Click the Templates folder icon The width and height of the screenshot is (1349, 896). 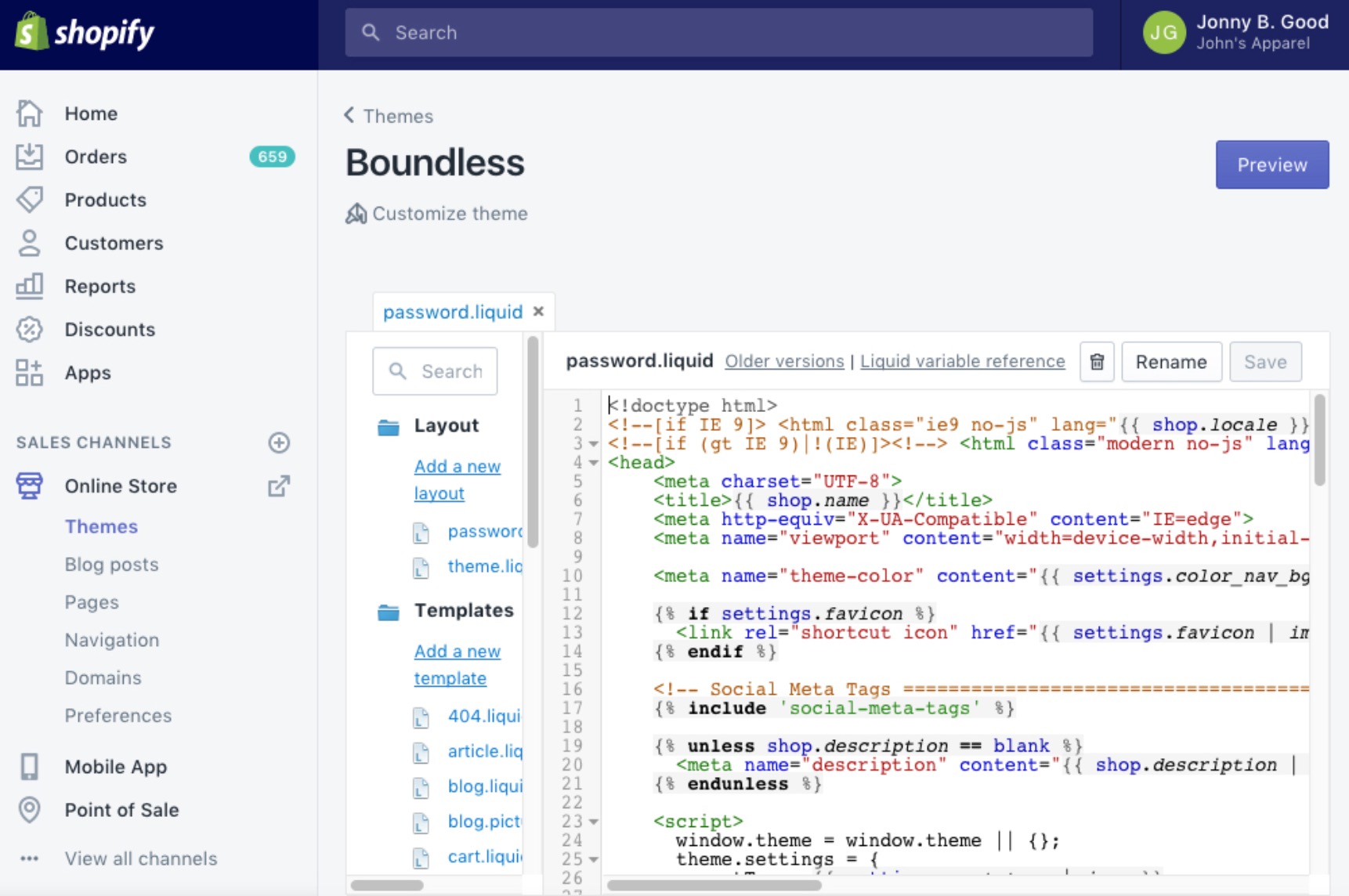(389, 612)
